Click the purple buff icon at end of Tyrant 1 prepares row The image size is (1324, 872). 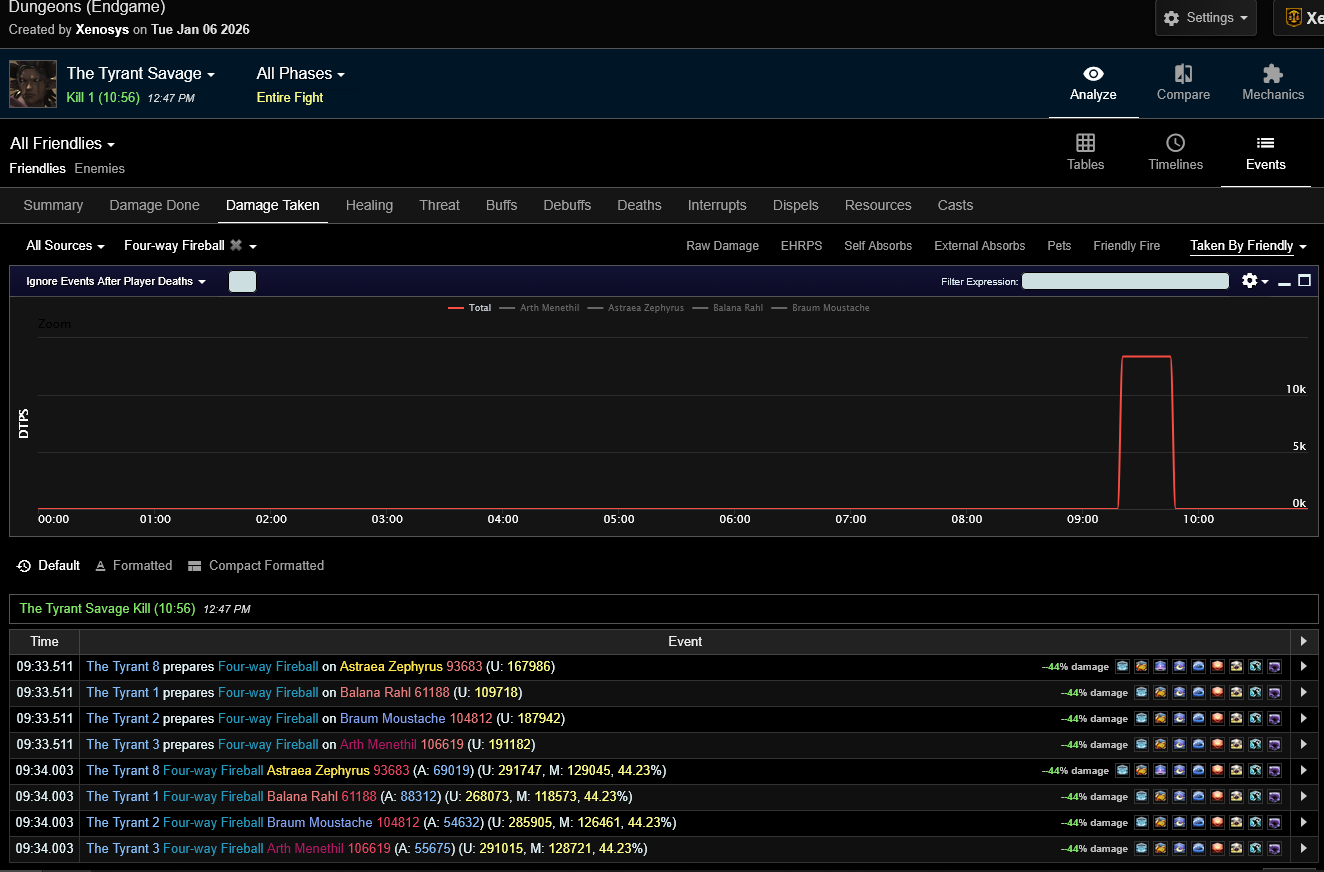[1274, 693]
